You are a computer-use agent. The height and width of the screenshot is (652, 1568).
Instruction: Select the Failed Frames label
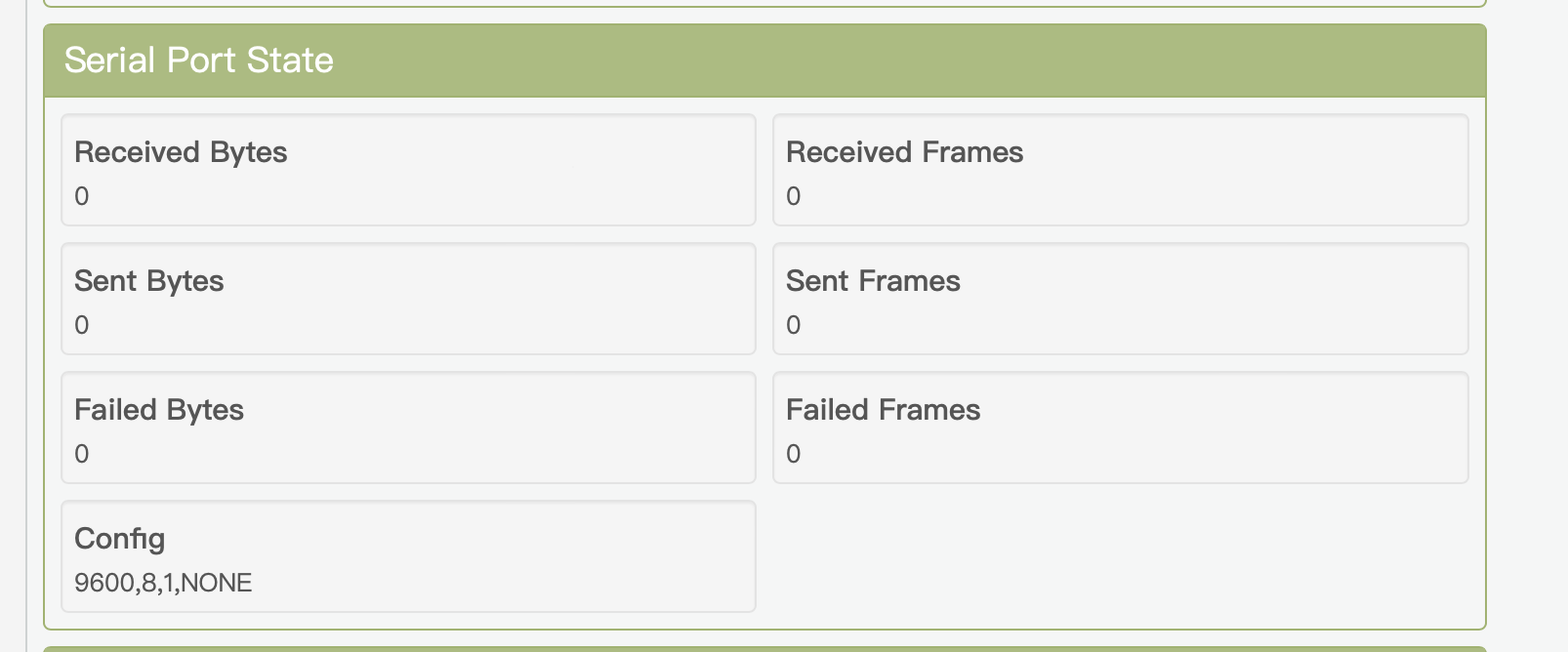pyautogui.click(x=883, y=410)
